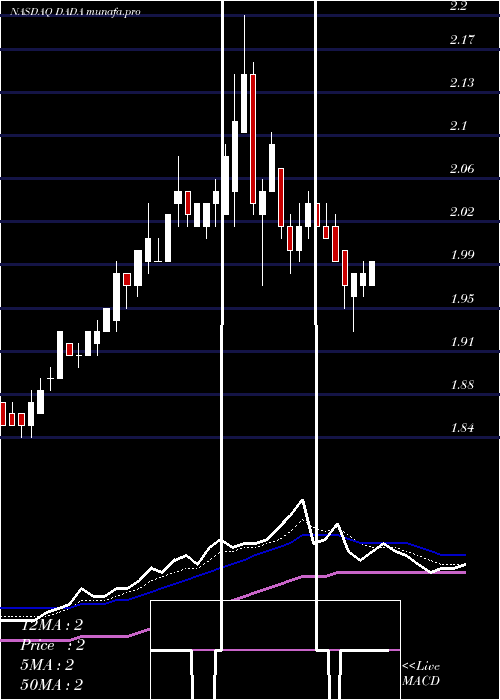
Task: Click the Price : 2 legend entry
Action: click(52, 645)
